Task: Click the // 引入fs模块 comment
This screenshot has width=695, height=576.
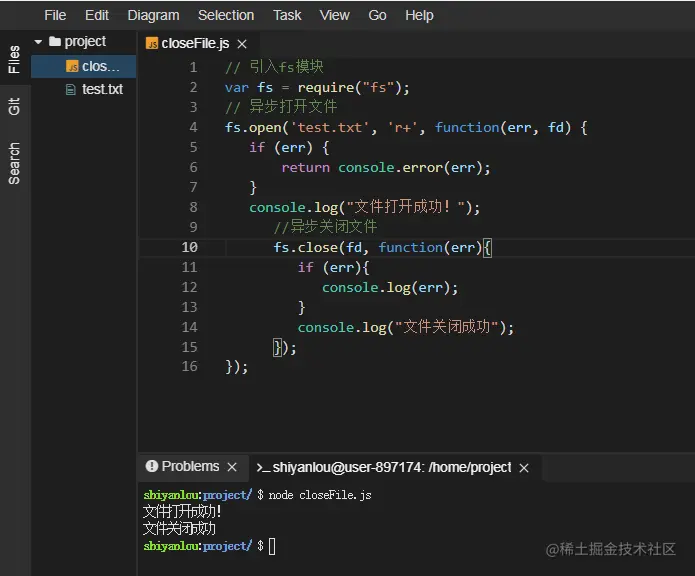Action: click(x=274, y=67)
